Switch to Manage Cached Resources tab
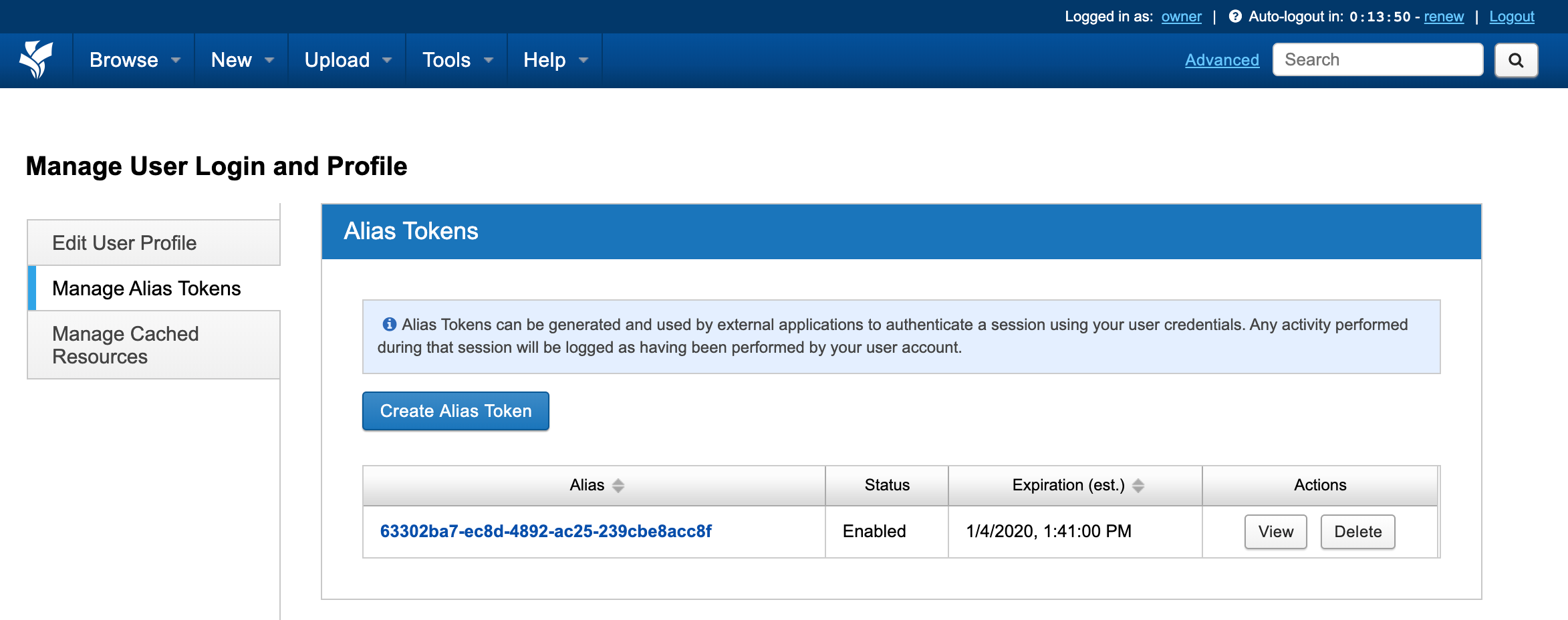The width and height of the screenshot is (1568, 620). [154, 345]
